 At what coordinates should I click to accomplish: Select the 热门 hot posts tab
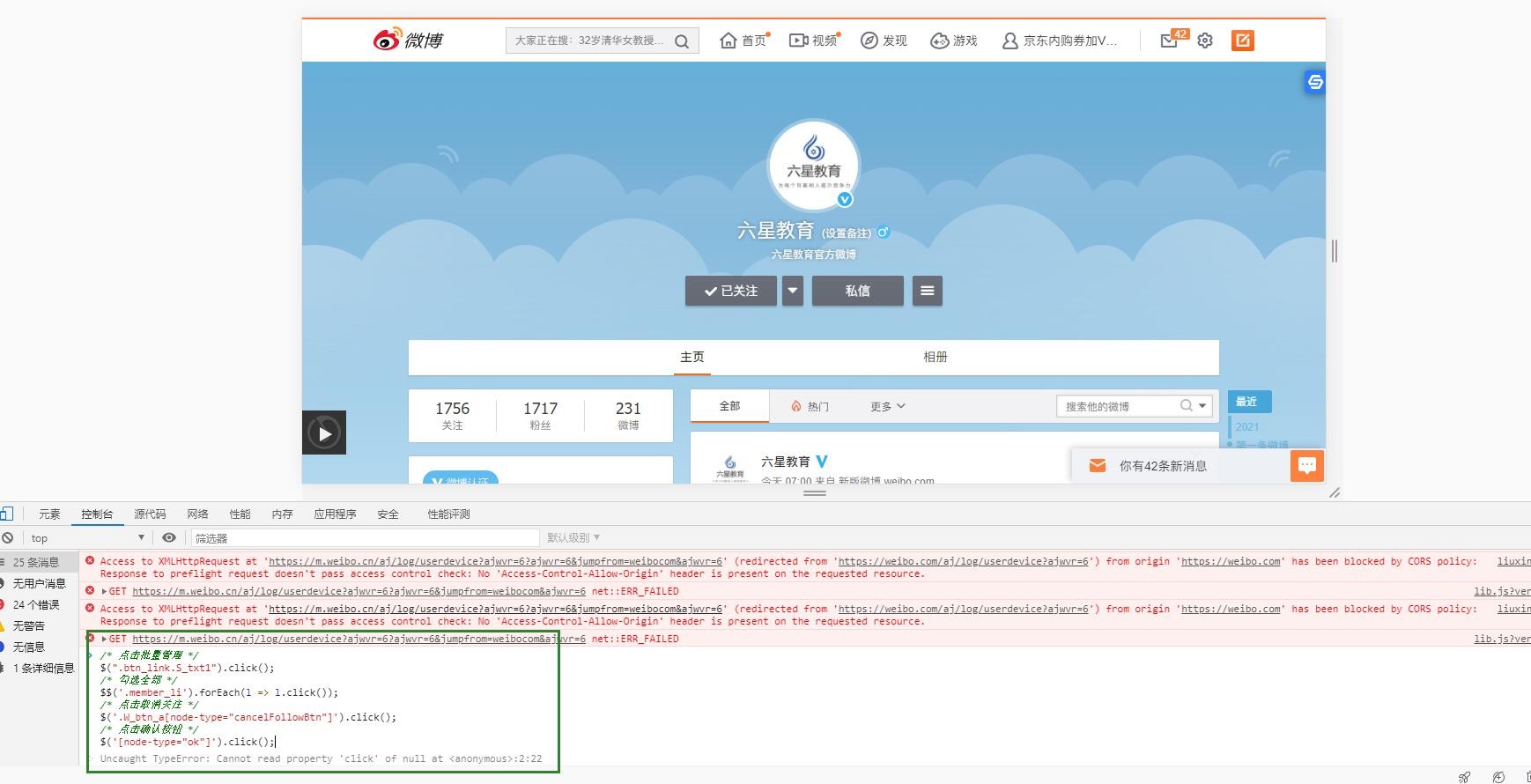[810, 406]
